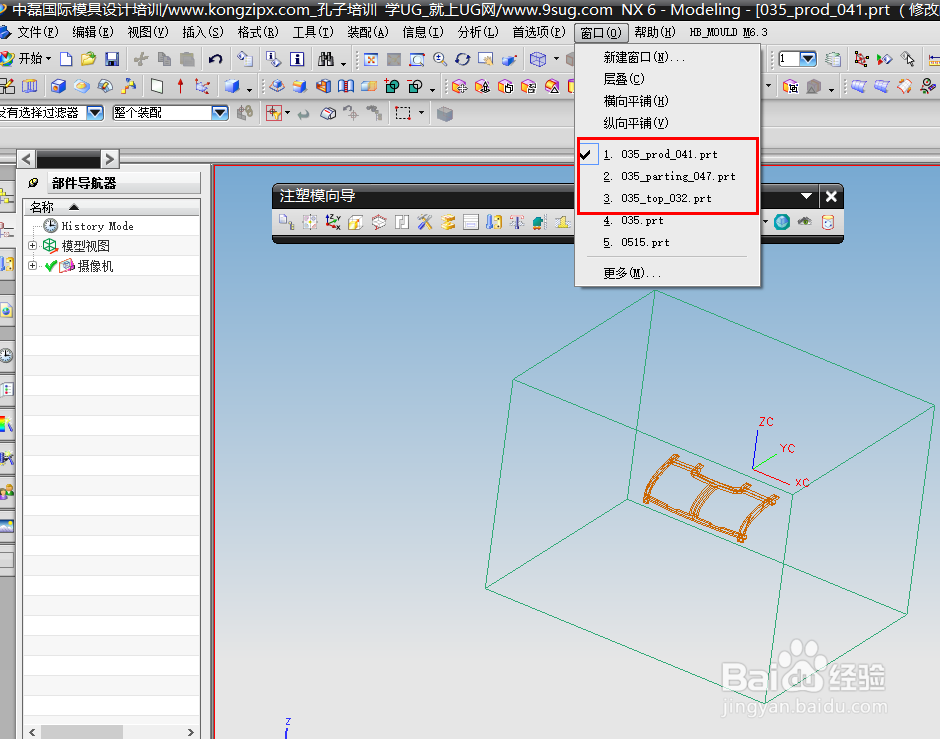Click the ejector pin icon in Mold Wizard
This screenshot has width=940, height=739.
pyautogui.click(x=517, y=222)
